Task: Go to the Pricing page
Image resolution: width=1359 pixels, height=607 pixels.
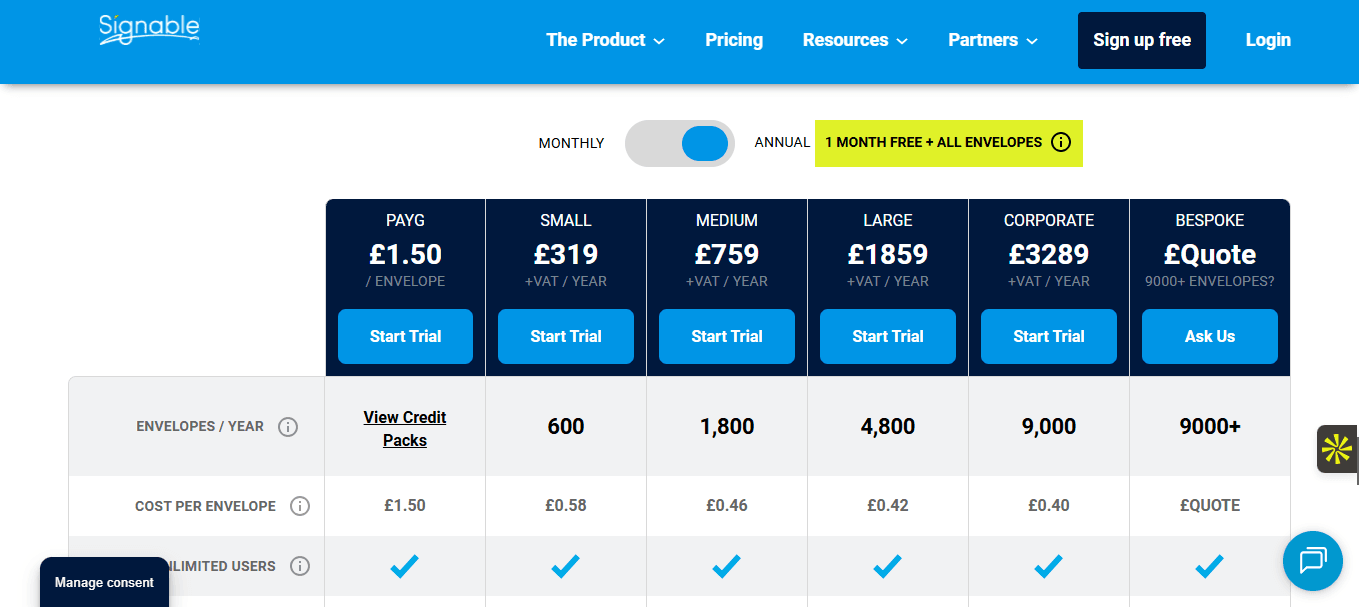Action: (734, 40)
